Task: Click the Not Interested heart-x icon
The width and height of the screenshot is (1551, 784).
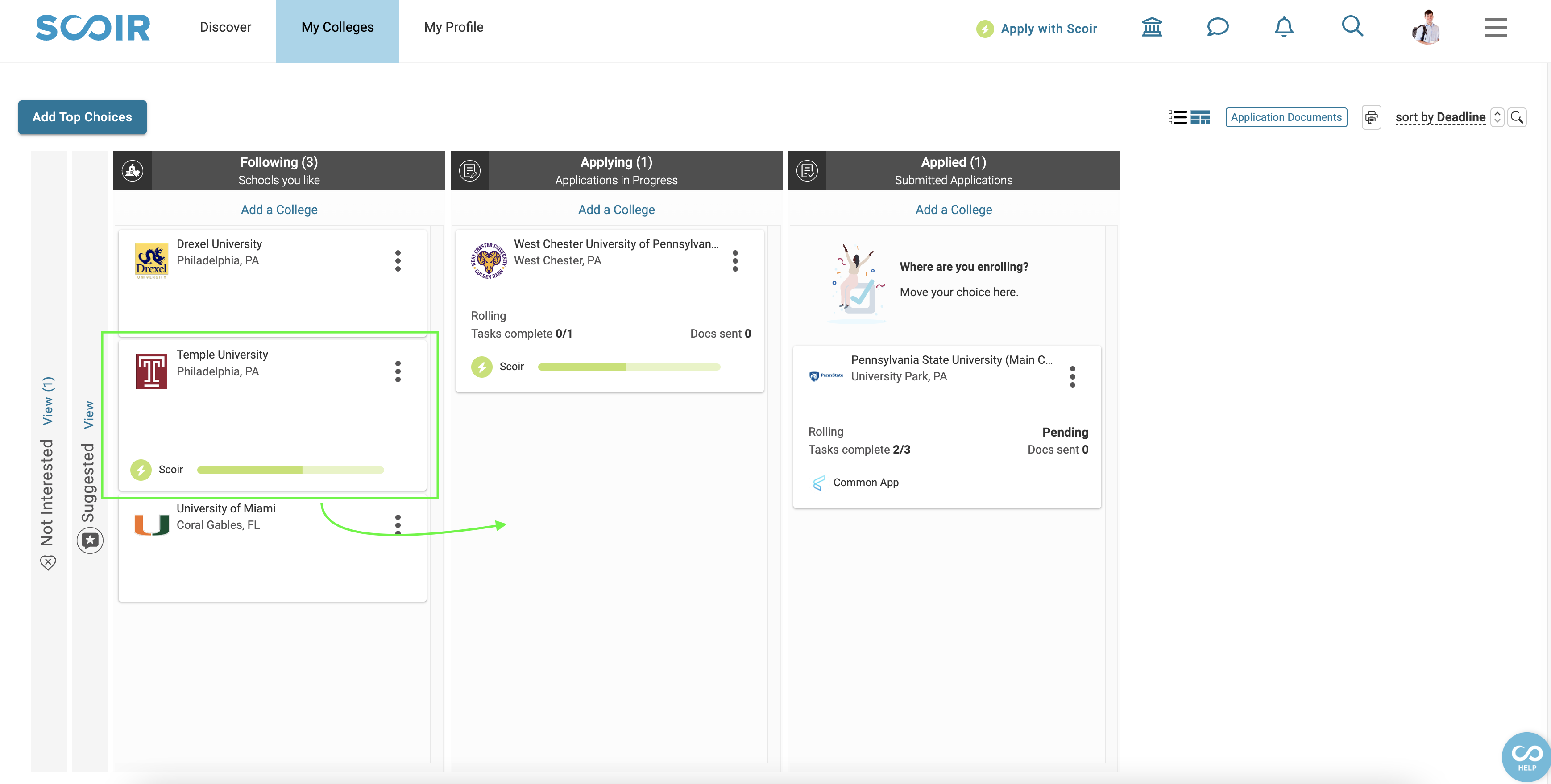Action: click(48, 562)
